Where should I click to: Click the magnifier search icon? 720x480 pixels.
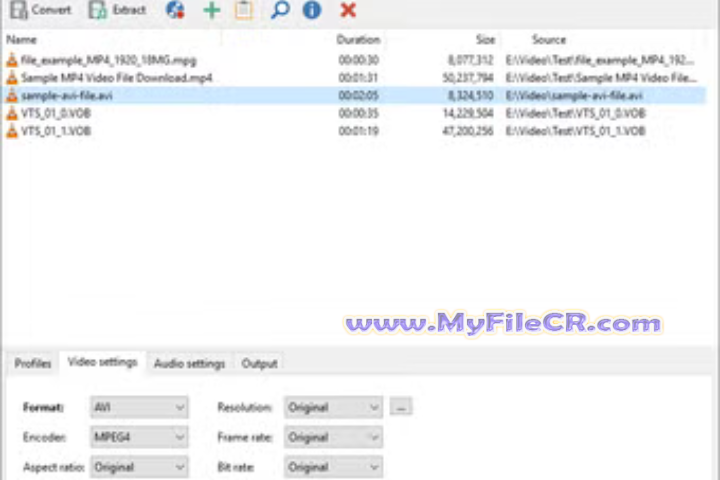tap(280, 10)
